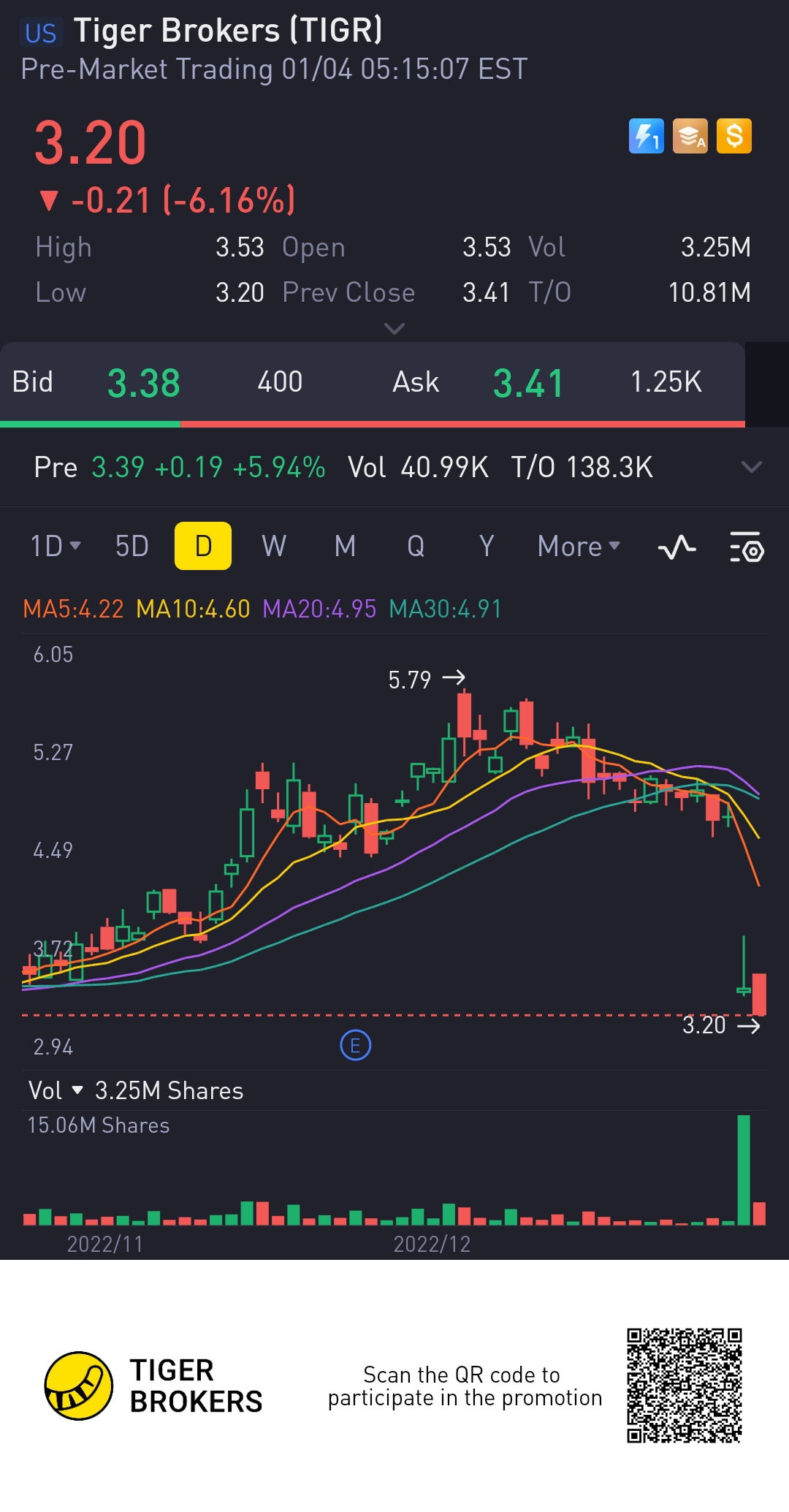Switch to the W weekly tab

pos(274,546)
